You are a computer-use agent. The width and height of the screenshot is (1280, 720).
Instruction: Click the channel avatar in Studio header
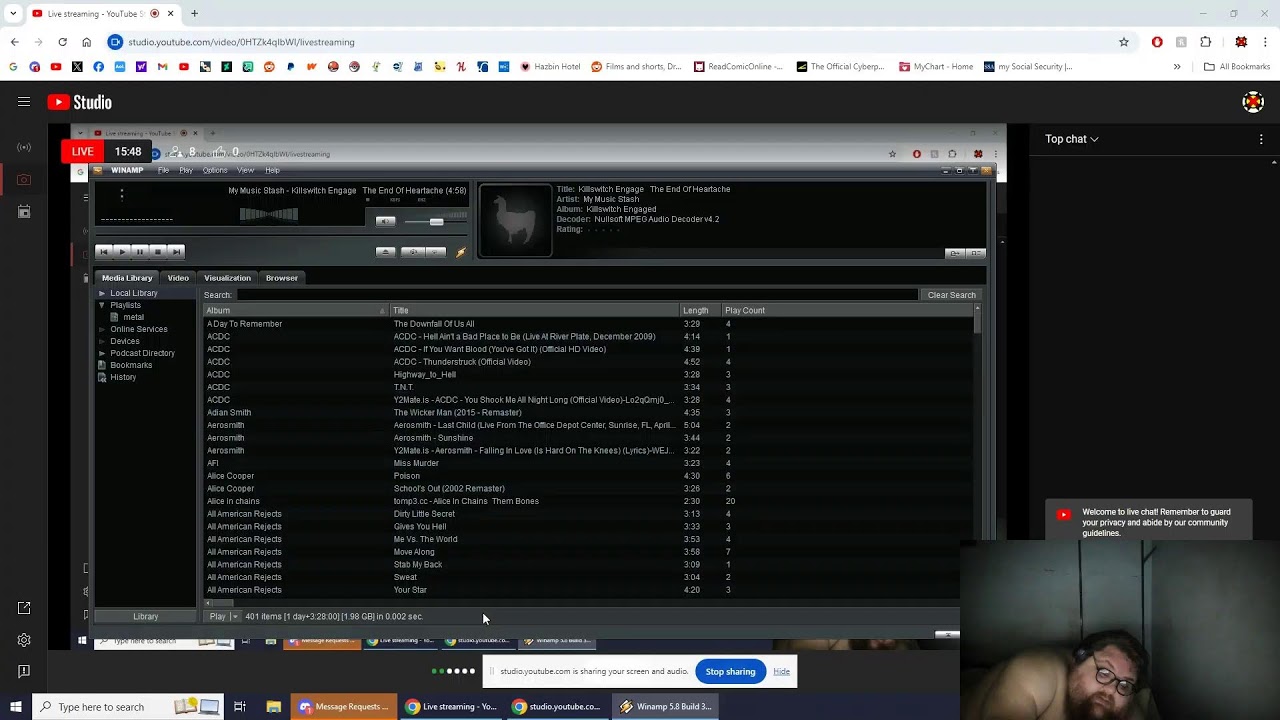coord(1253,102)
